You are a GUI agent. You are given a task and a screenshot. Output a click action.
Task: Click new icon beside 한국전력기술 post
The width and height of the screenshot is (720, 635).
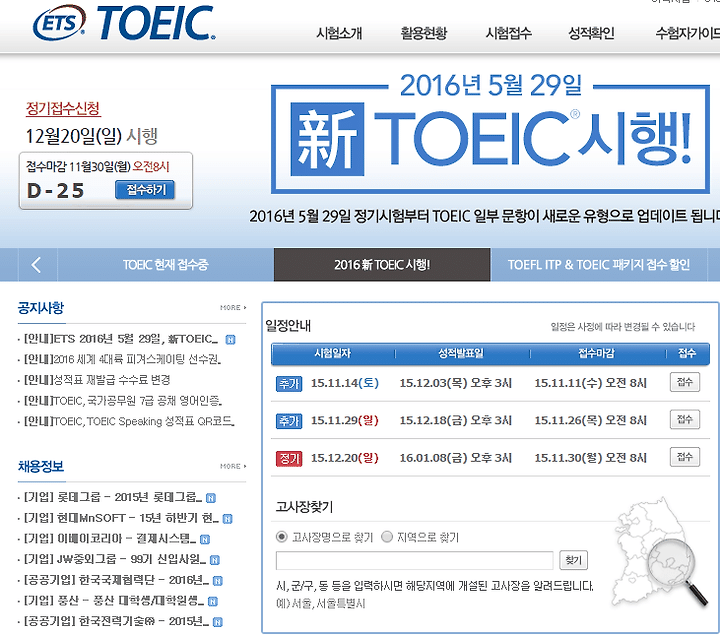(218, 622)
